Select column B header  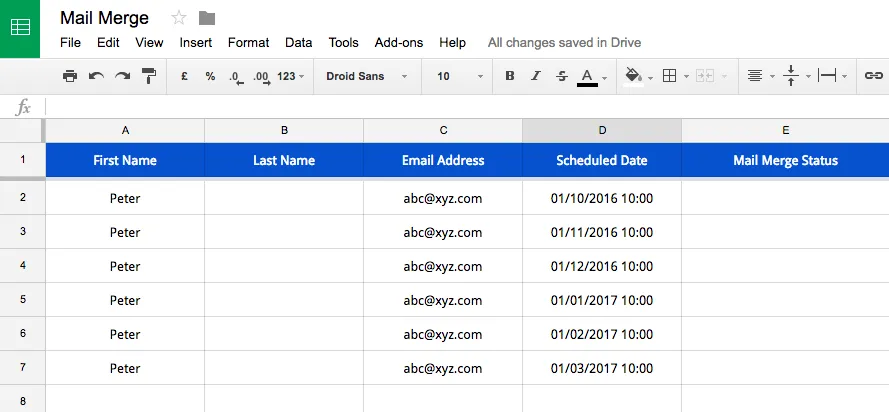pos(284,130)
